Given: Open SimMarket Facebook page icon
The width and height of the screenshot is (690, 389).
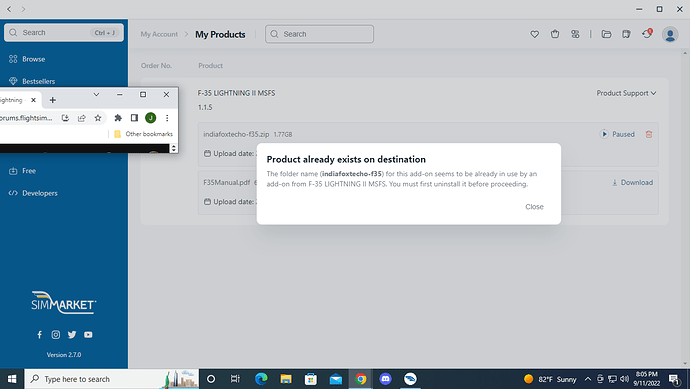Looking at the screenshot, I should [x=40, y=335].
